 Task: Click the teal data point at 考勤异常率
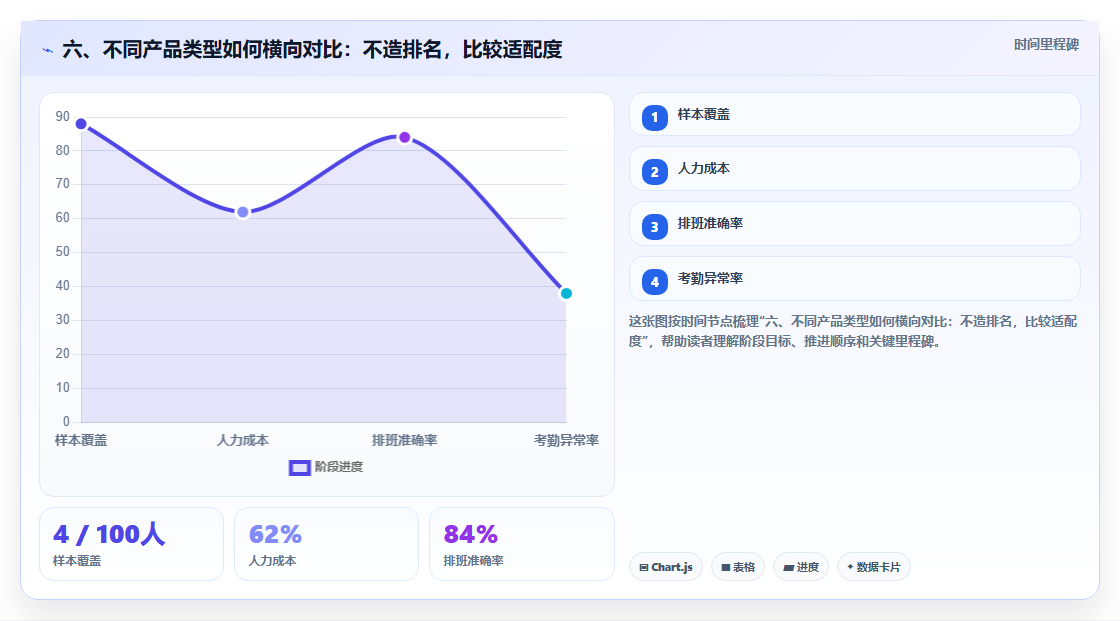point(566,294)
